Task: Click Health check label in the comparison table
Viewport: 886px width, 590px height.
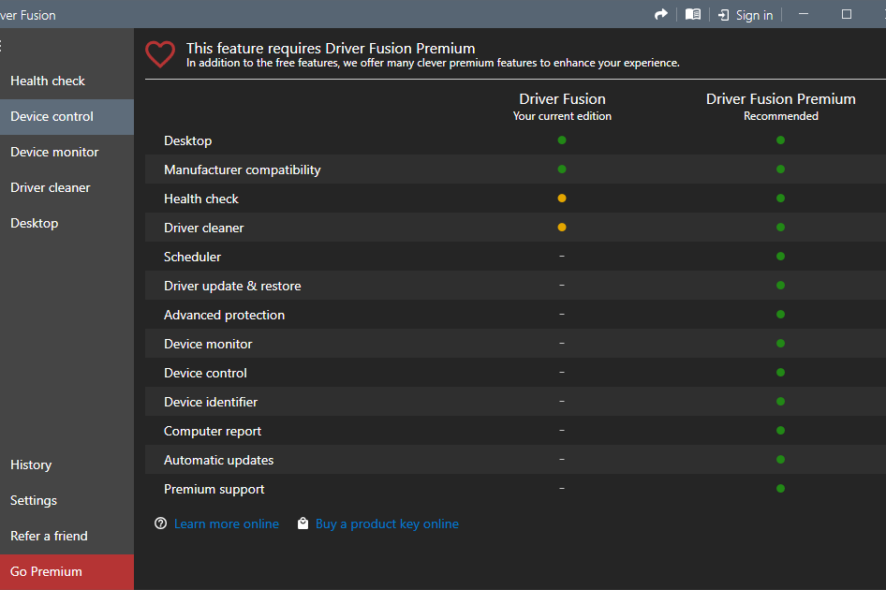Action: [201, 199]
